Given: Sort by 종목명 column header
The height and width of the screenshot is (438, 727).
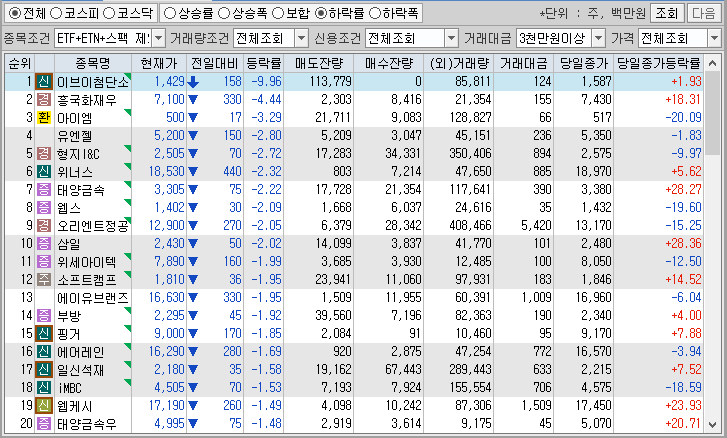Looking at the screenshot, I should 93,63.
